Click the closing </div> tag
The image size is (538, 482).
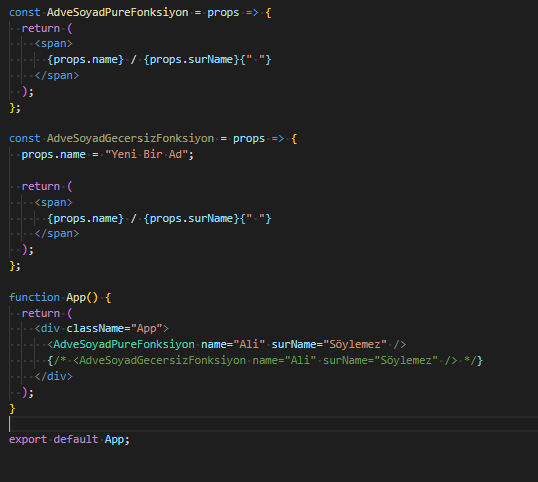[54, 376]
